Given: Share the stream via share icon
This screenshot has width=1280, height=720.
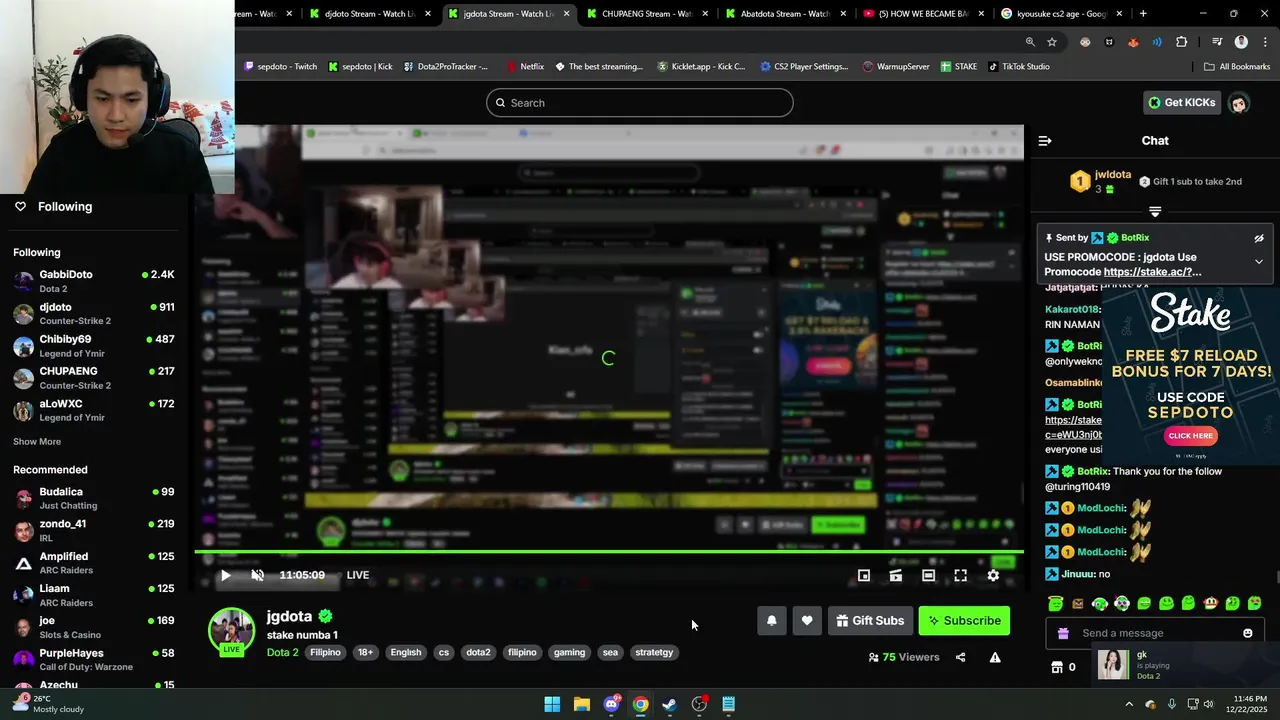Looking at the screenshot, I should tap(960, 657).
